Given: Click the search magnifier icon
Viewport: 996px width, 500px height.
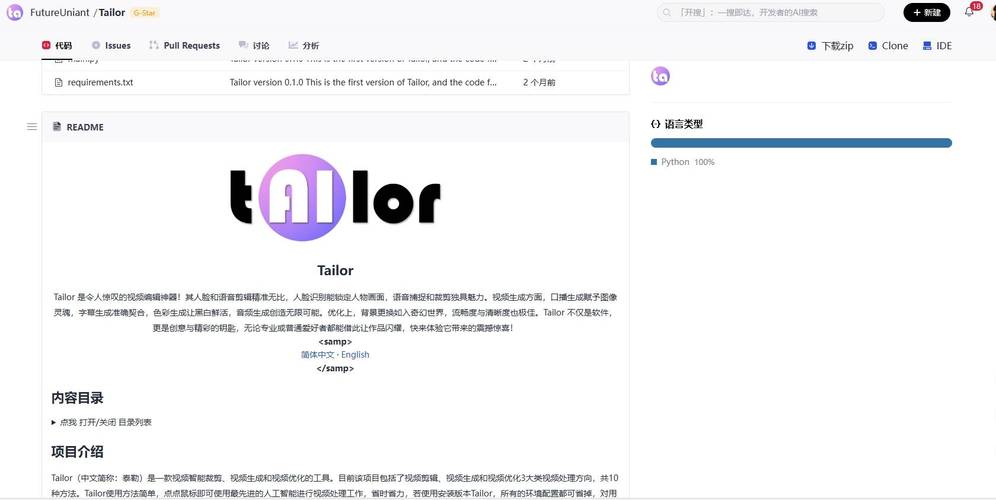Looking at the screenshot, I should click(x=667, y=12).
